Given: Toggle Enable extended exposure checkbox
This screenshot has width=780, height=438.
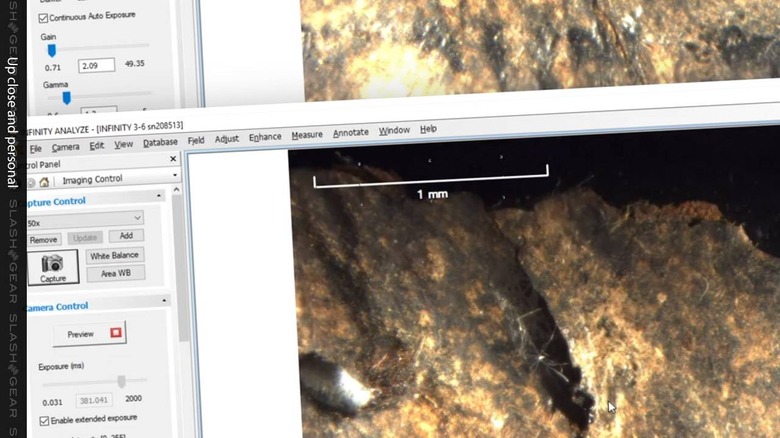Looking at the screenshot, I should (44, 421).
